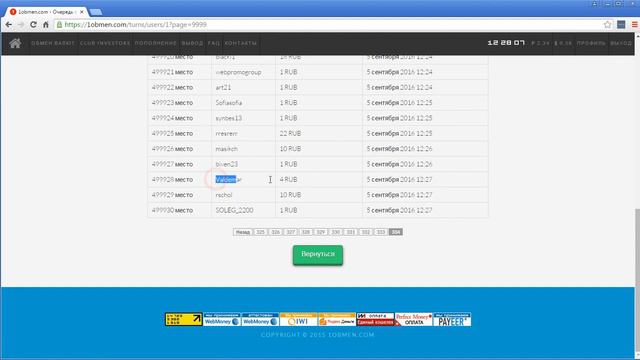Go to pagination page 327

point(291,232)
